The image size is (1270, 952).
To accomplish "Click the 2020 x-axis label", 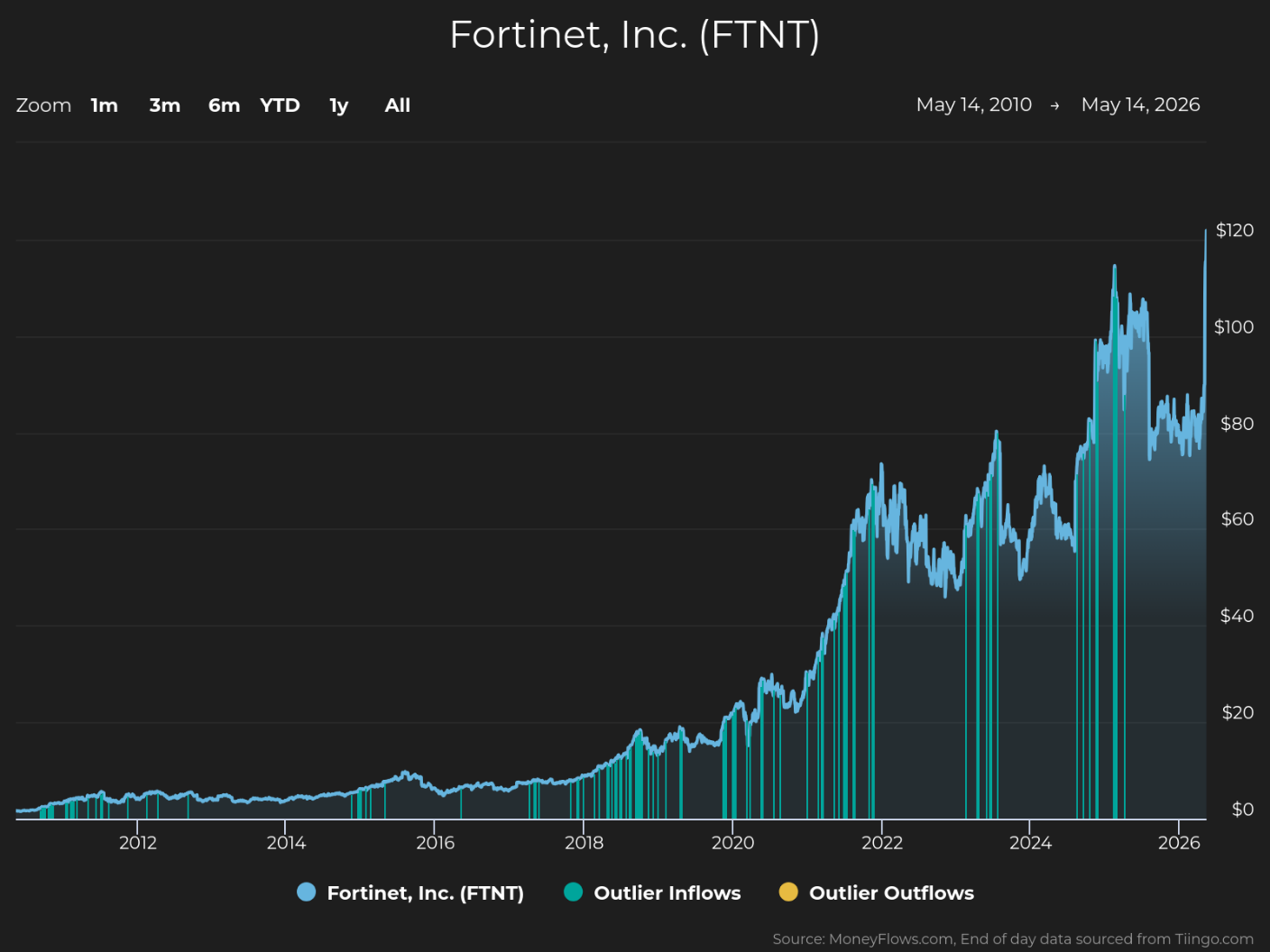I will (732, 843).
